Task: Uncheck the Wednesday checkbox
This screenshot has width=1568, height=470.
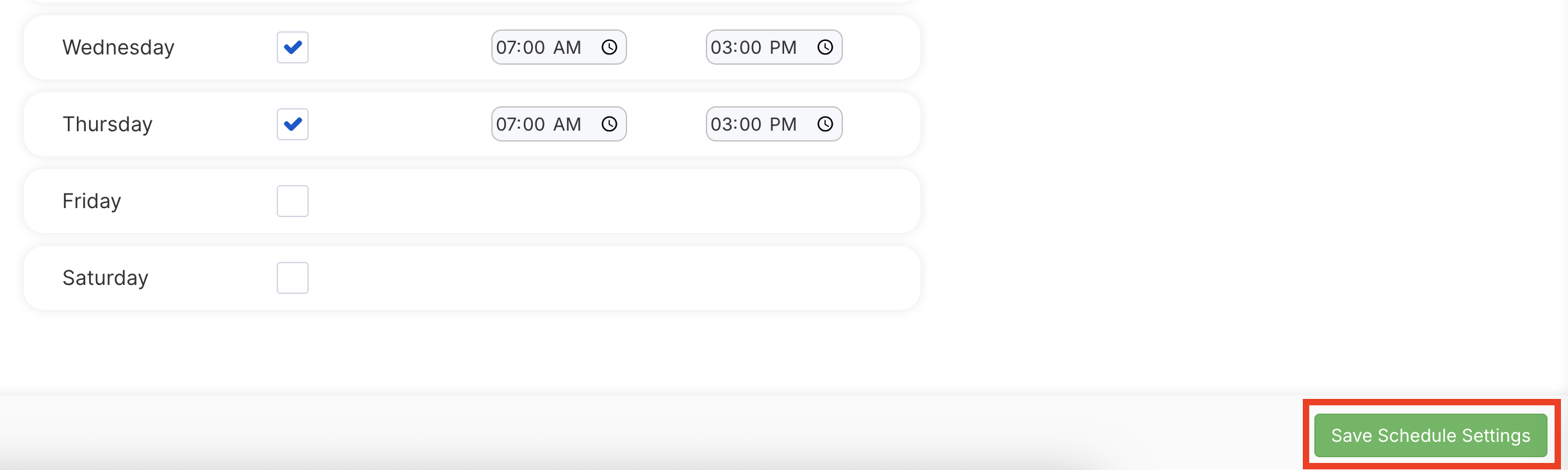Action: tap(293, 47)
